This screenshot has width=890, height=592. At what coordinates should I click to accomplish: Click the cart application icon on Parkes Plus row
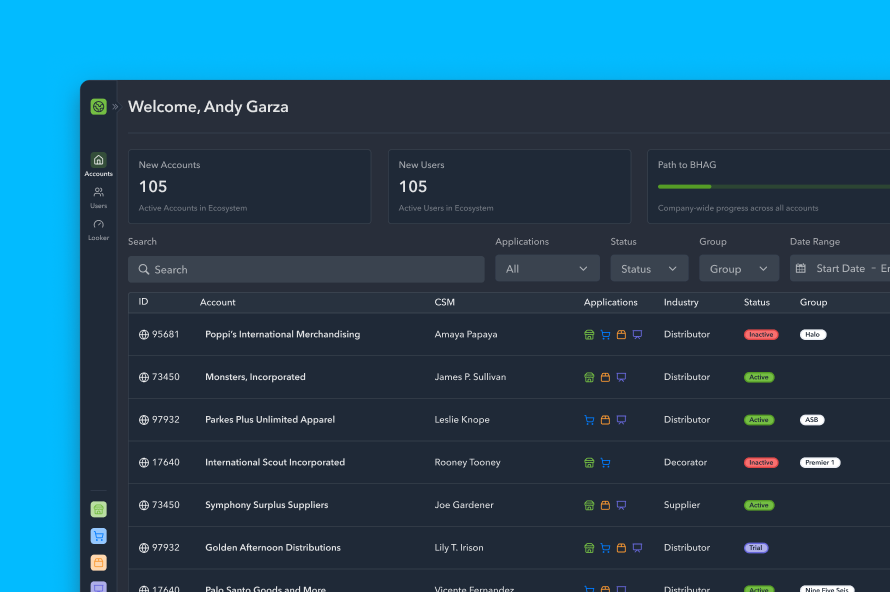point(589,419)
